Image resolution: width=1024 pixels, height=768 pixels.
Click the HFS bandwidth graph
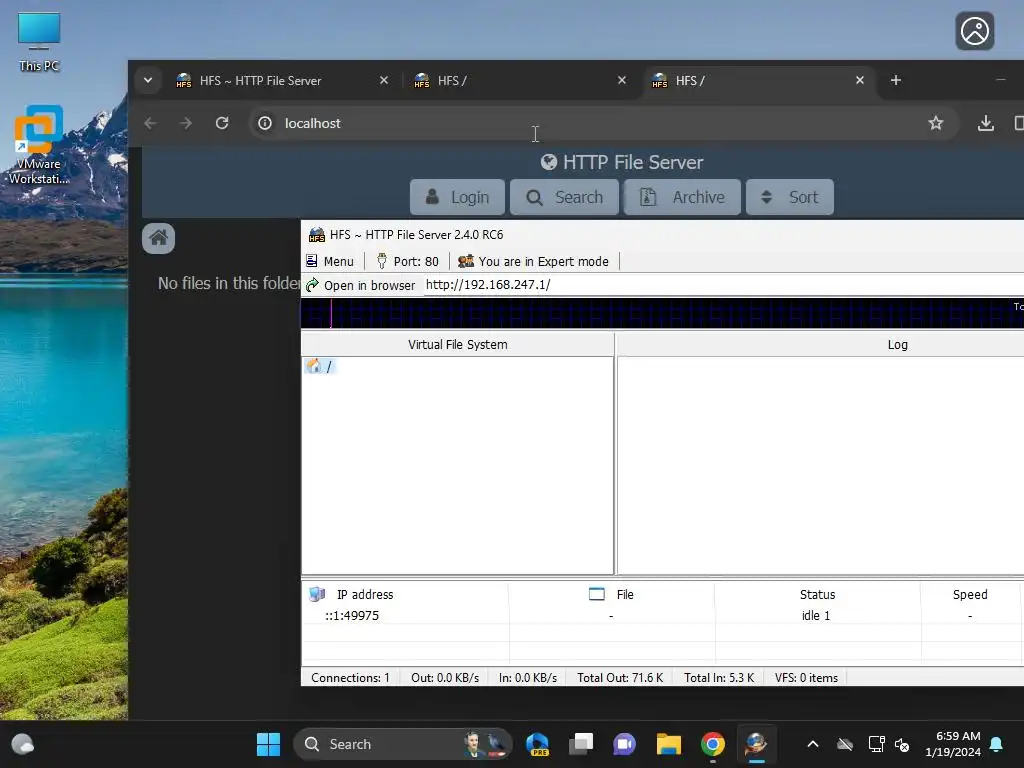pyautogui.click(x=662, y=313)
